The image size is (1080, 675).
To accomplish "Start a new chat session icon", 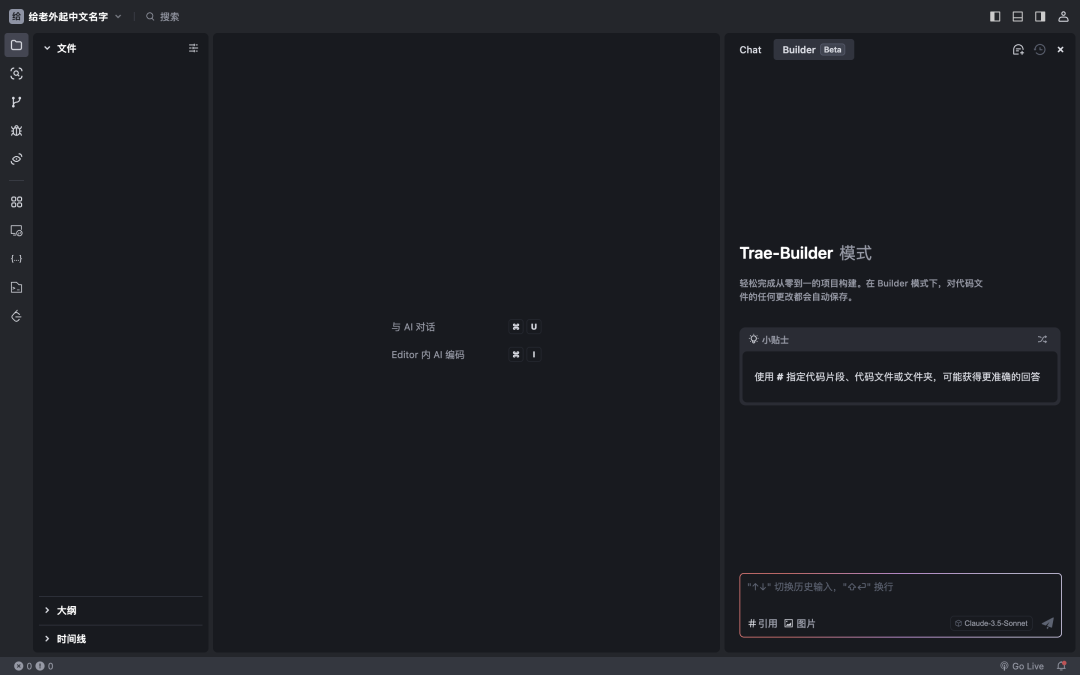I will [x=1018, y=50].
